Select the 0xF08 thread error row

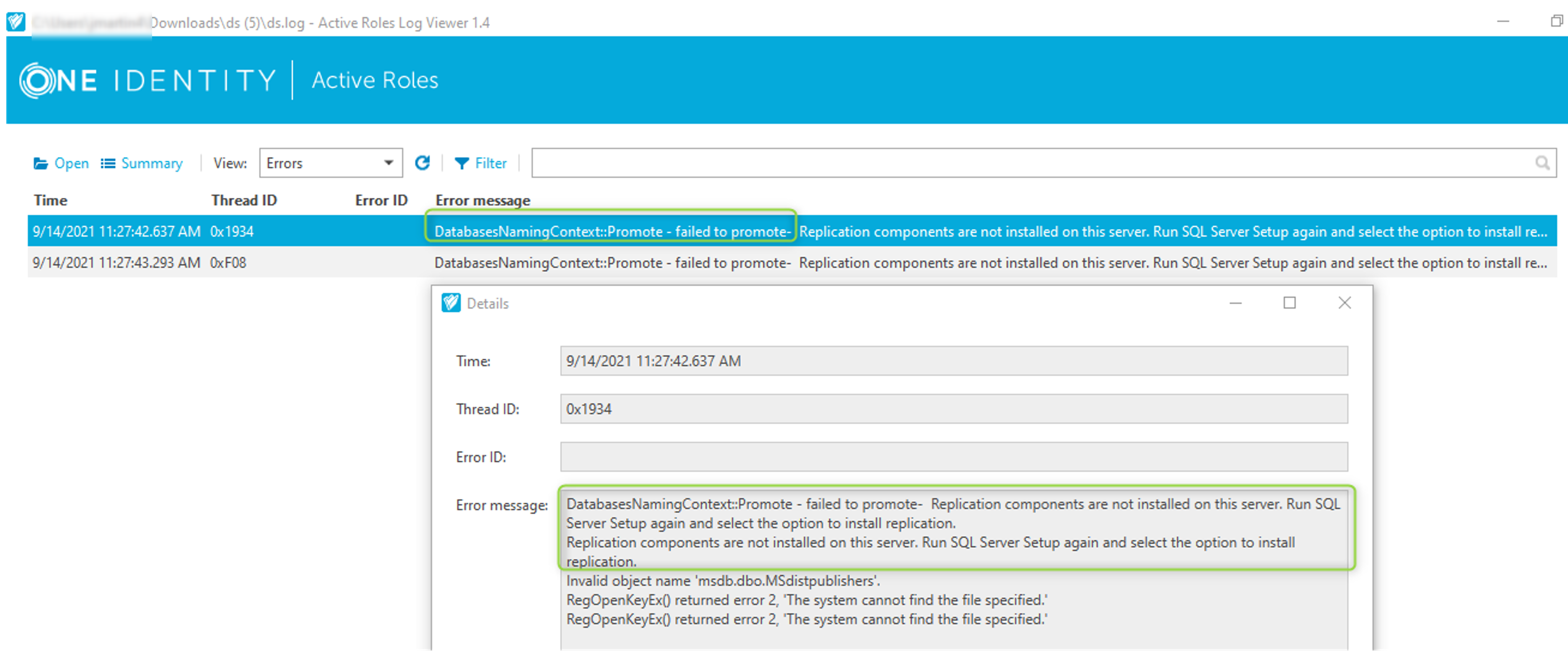click(228, 263)
